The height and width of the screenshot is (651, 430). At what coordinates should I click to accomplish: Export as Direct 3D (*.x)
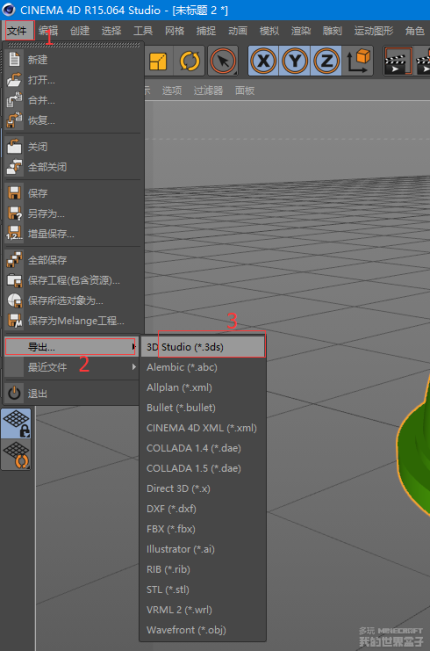point(203,489)
